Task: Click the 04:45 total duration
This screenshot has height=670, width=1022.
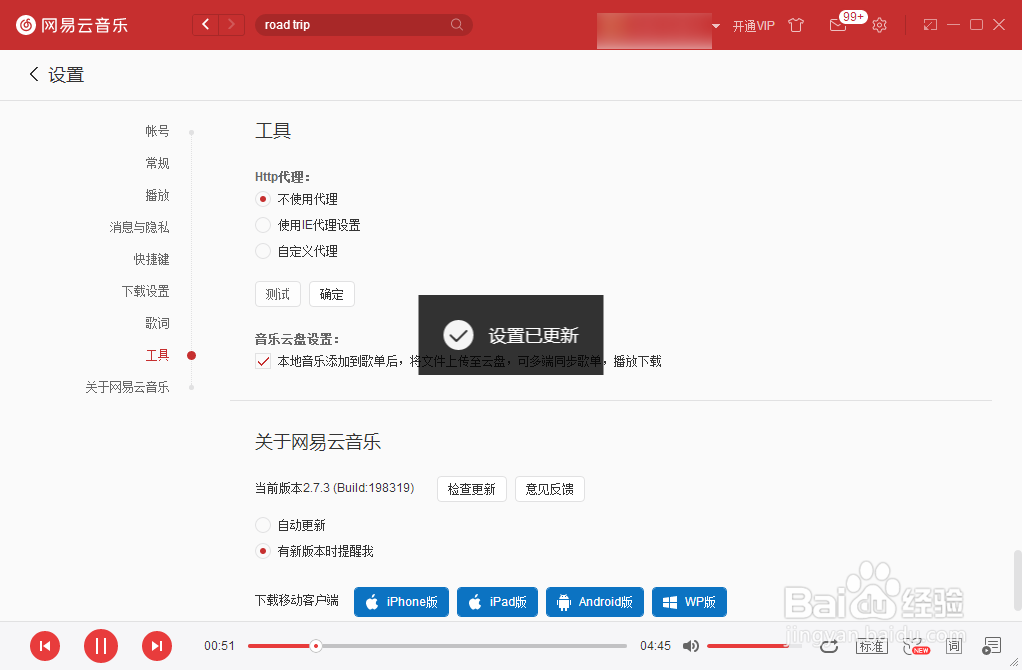Action: (655, 646)
